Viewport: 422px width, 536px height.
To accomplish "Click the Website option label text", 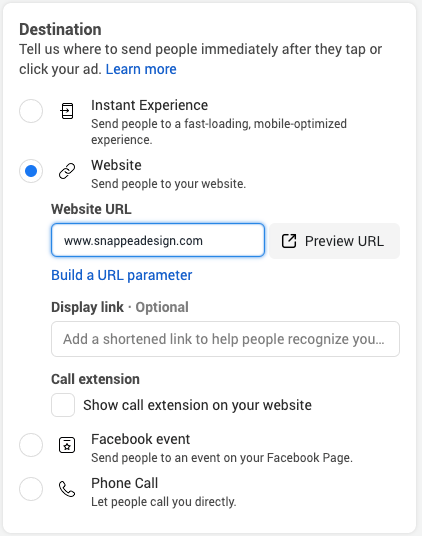I will 116,165.
